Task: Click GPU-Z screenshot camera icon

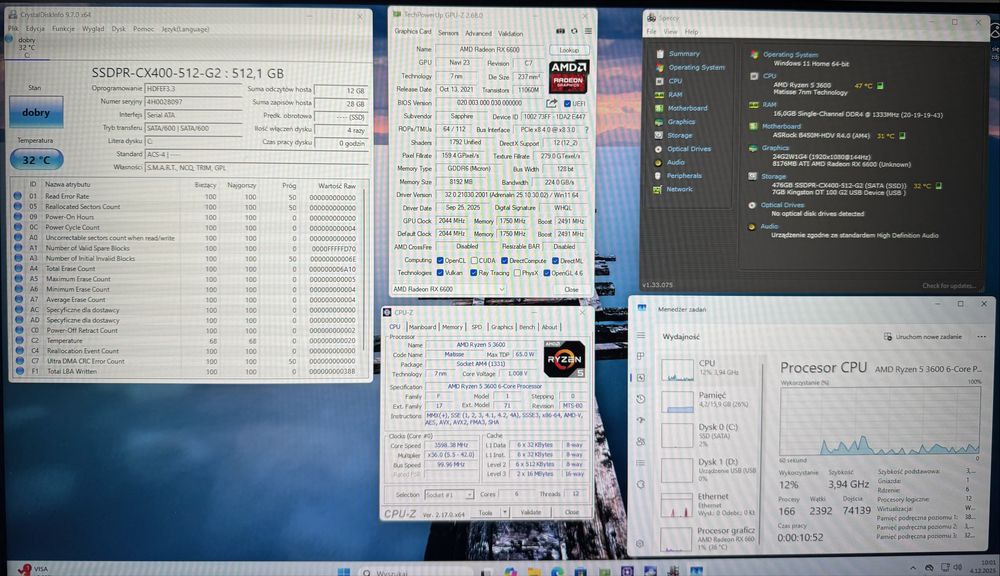Action: coord(560,31)
